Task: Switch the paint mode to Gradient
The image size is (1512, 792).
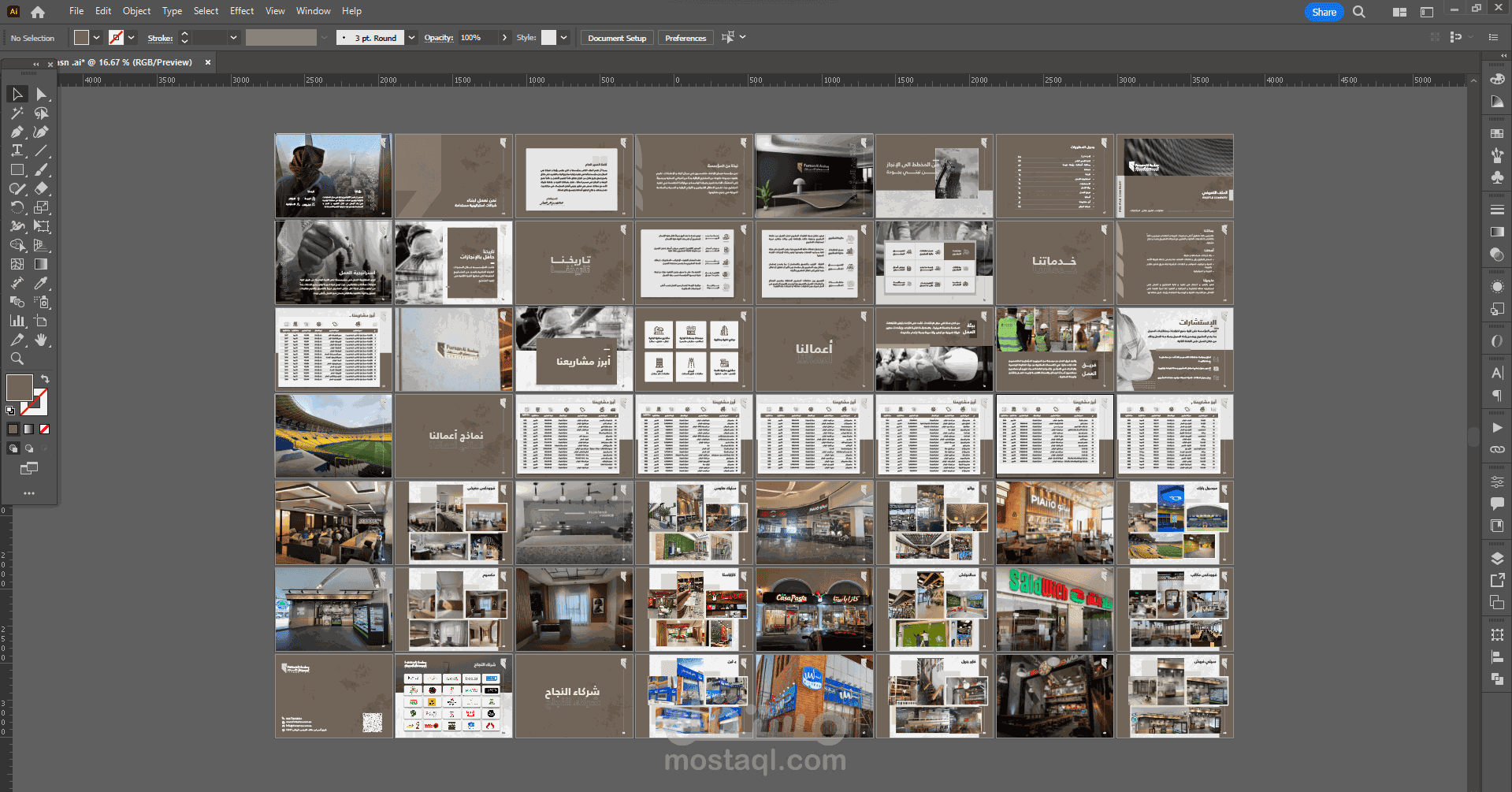Action: (29, 429)
